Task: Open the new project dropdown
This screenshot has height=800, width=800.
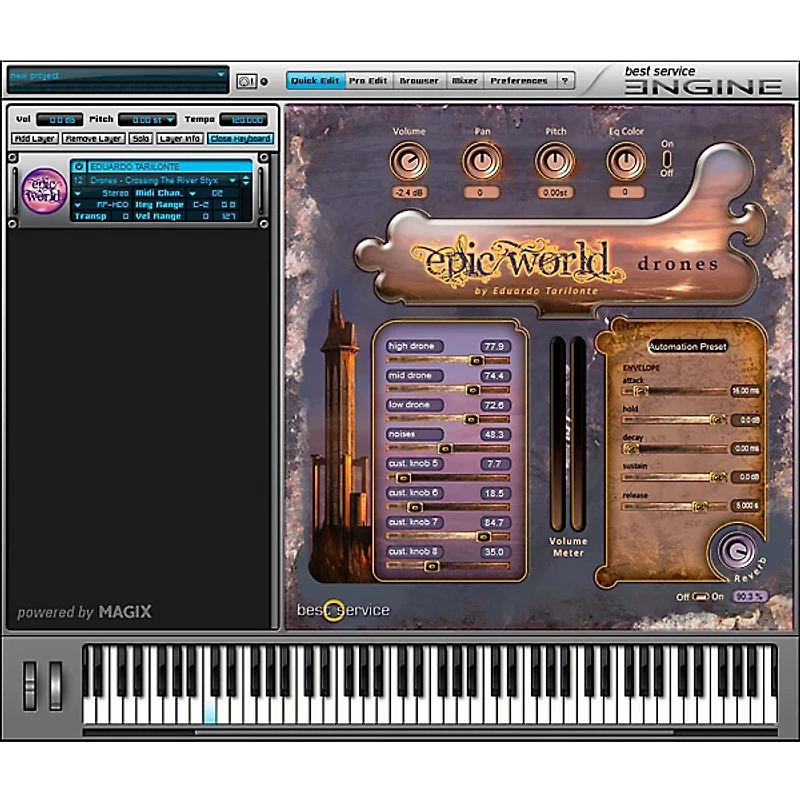Action: coord(221,75)
